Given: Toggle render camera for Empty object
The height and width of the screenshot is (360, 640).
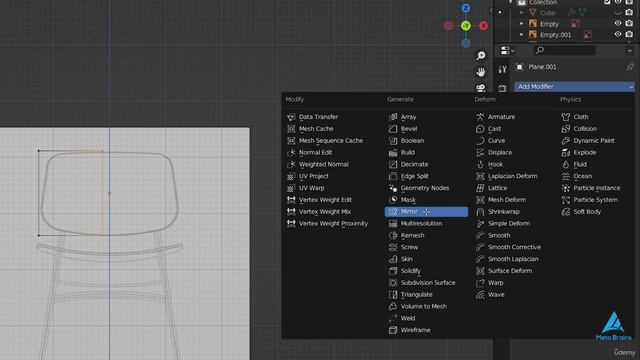Looking at the screenshot, I should coord(629,24).
